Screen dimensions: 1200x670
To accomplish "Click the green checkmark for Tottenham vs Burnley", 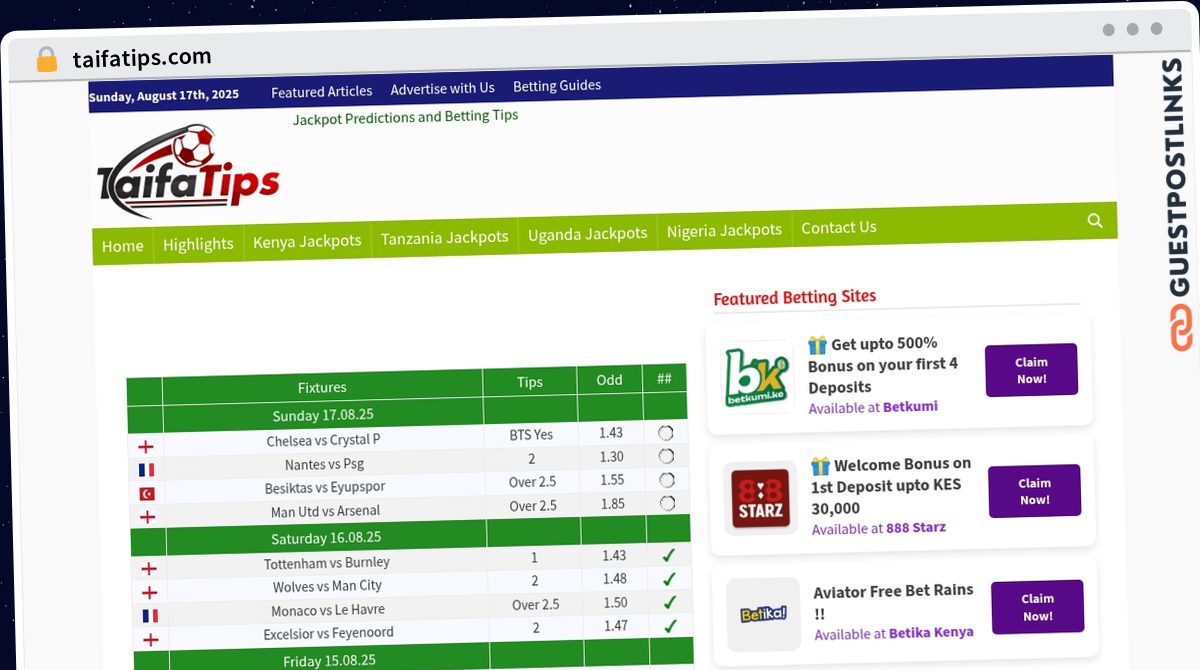I will (669, 555).
